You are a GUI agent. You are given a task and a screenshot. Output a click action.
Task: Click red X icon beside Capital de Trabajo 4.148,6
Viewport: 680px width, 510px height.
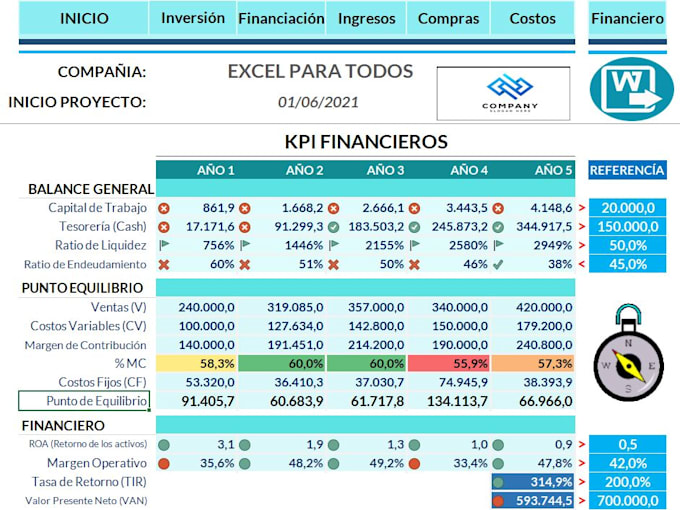click(498, 209)
